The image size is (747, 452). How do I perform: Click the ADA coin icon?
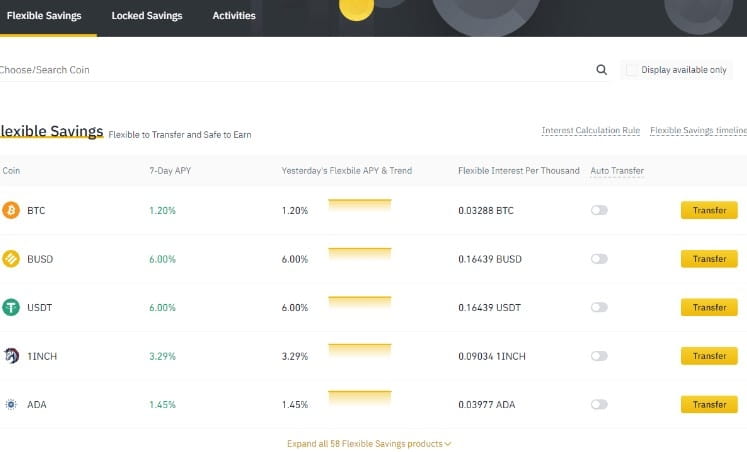point(11,404)
